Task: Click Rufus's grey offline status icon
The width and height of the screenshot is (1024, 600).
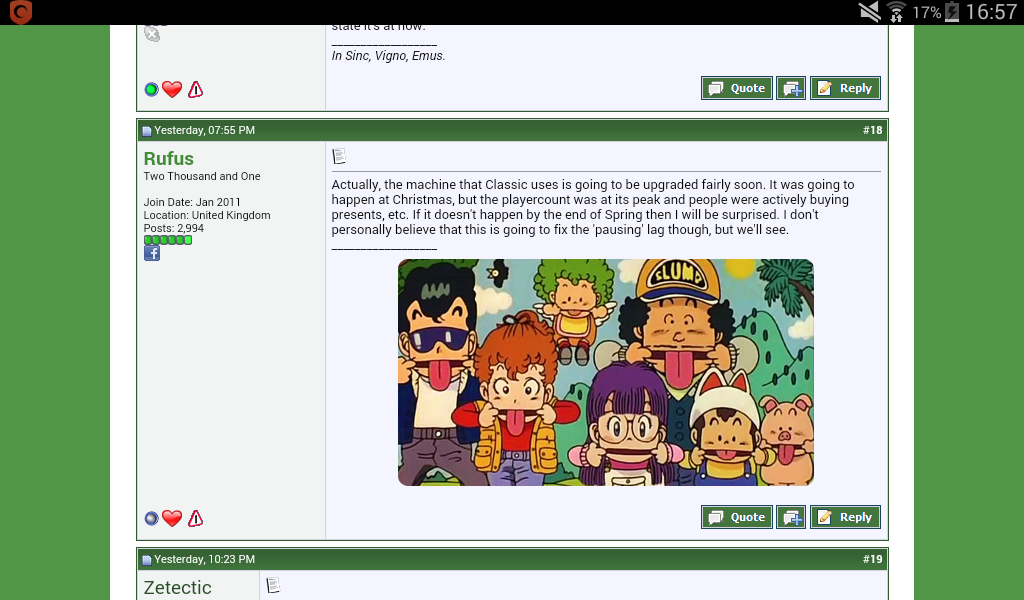Action: point(151,518)
